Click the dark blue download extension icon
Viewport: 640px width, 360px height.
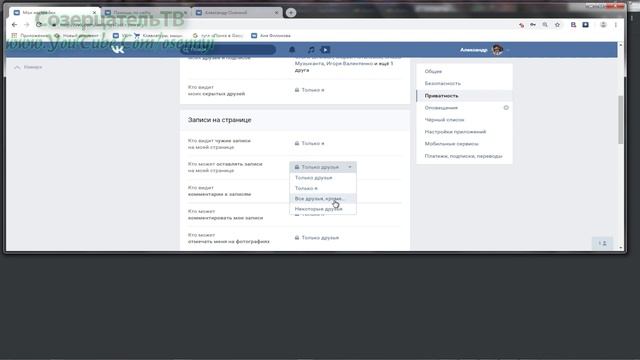(x=585, y=25)
